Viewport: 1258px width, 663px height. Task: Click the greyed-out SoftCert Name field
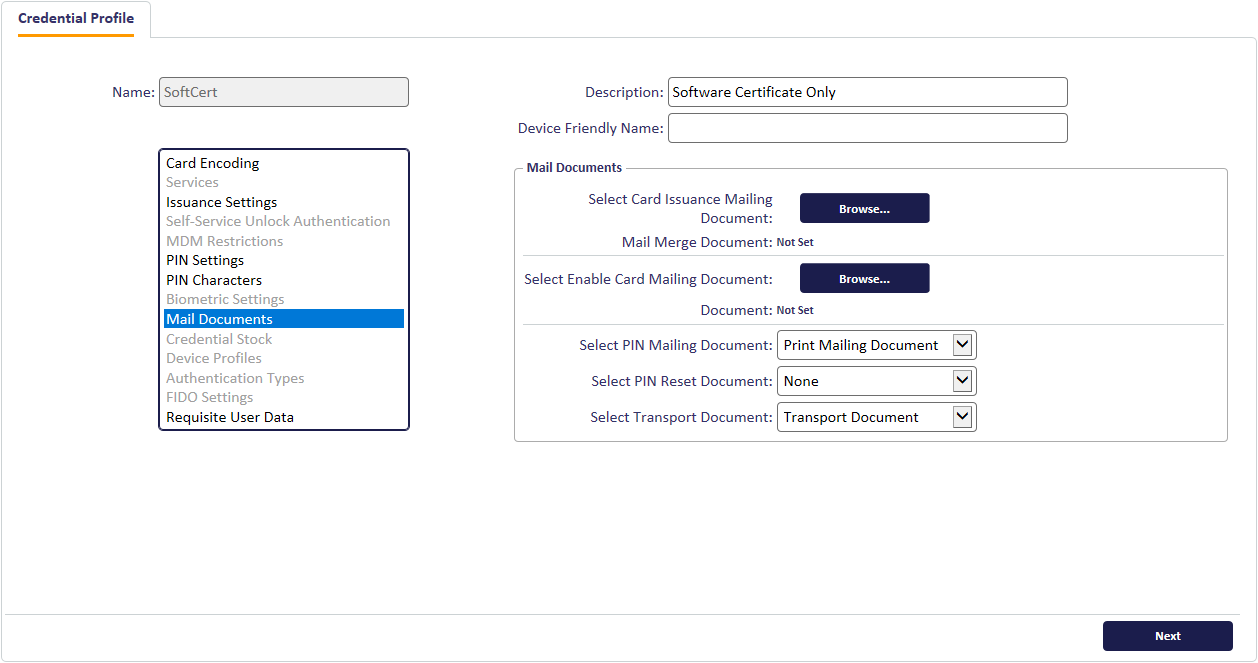coord(283,92)
